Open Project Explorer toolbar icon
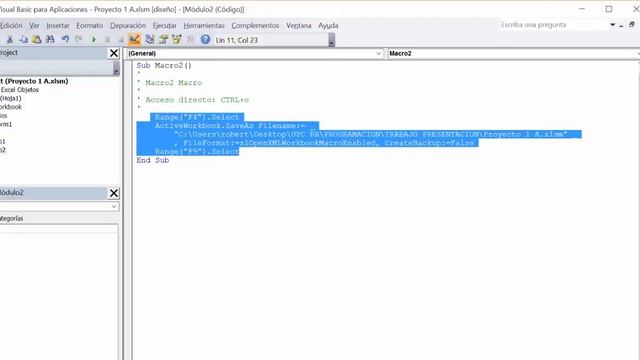 149,40
